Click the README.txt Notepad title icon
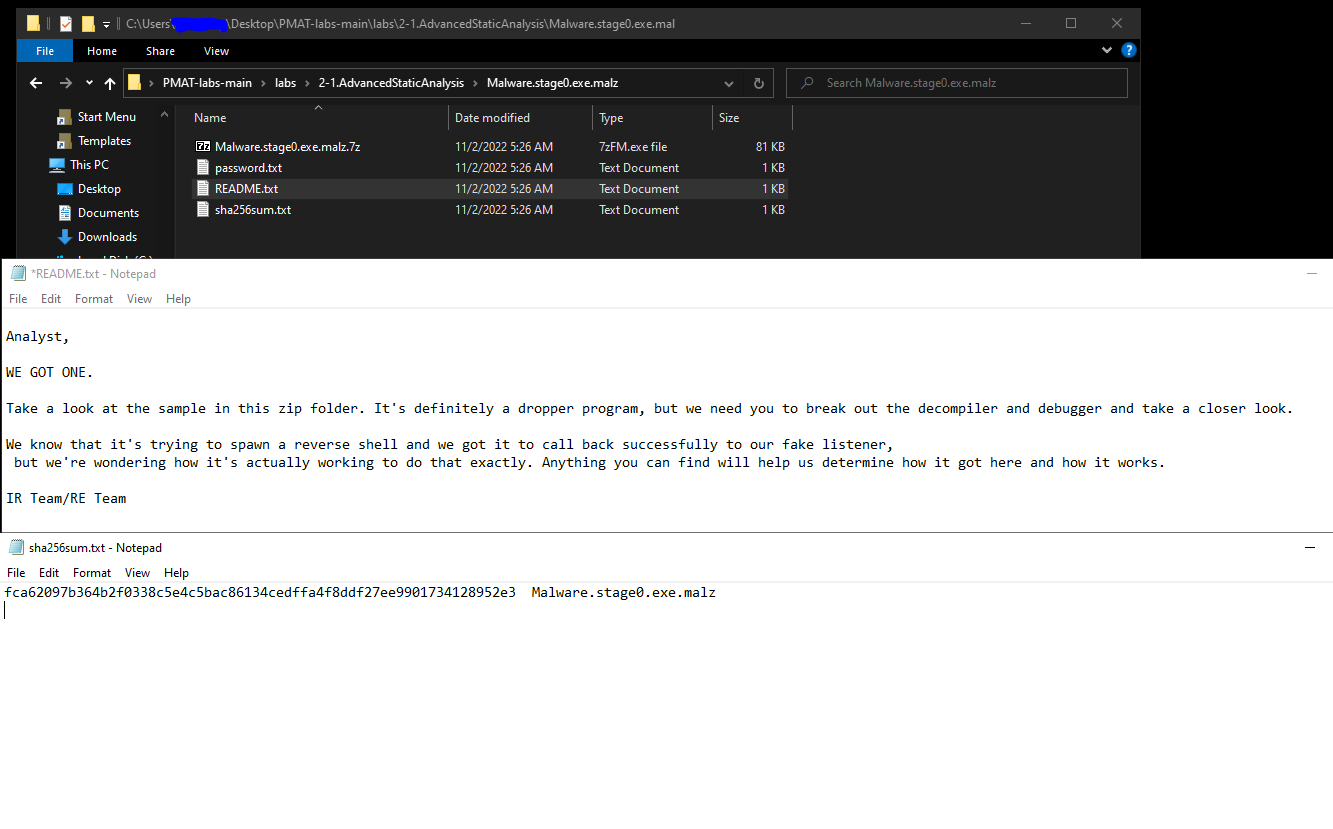 [x=18, y=273]
